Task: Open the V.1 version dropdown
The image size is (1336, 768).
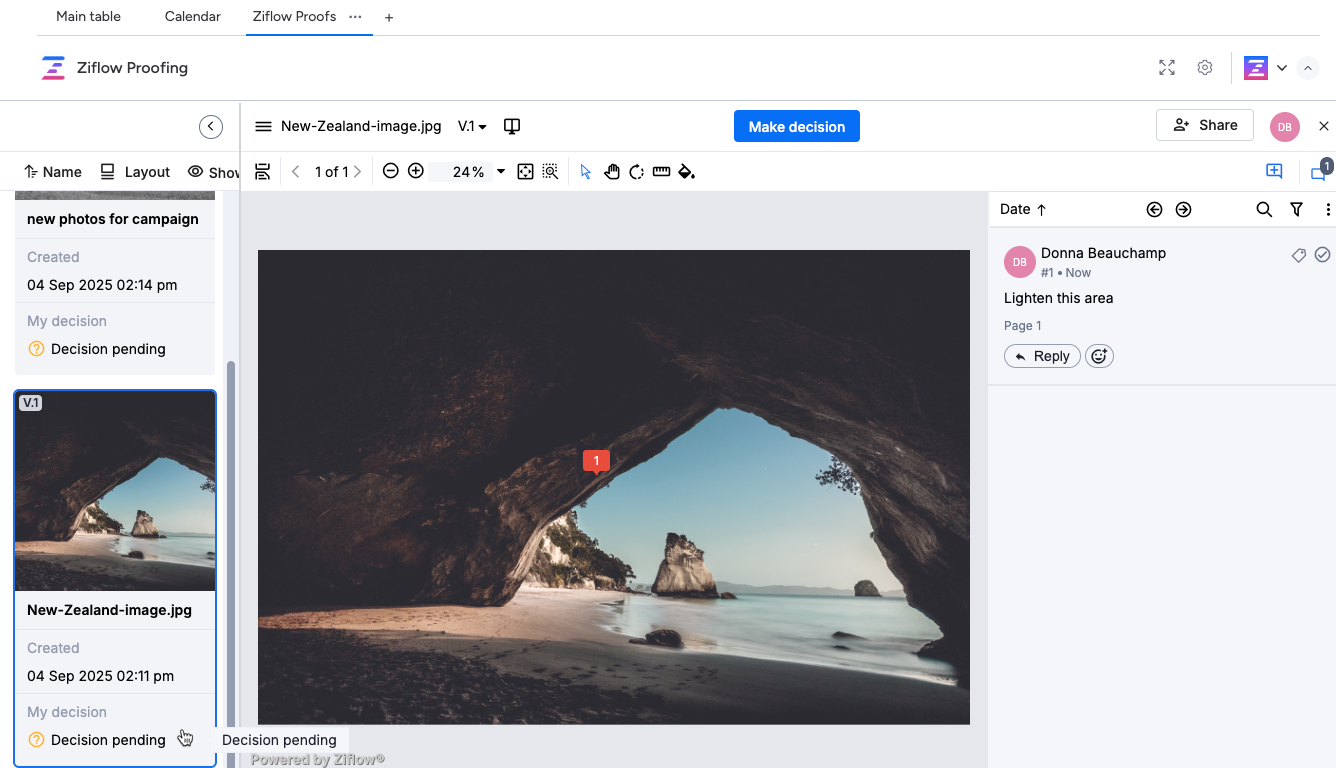Action: click(472, 126)
